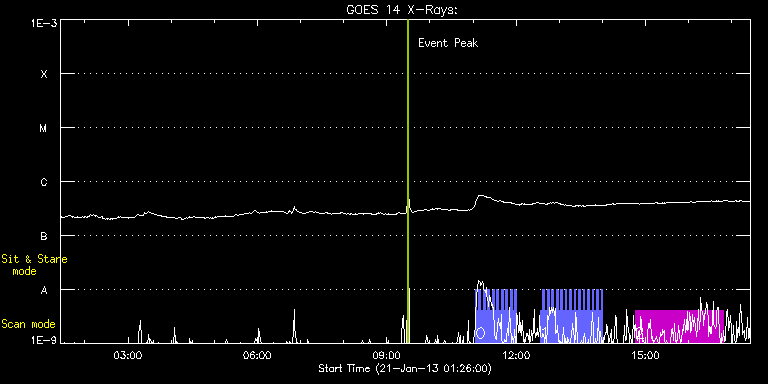
Task: Click the small white circle marker in blue block
Action: tap(480, 333)
